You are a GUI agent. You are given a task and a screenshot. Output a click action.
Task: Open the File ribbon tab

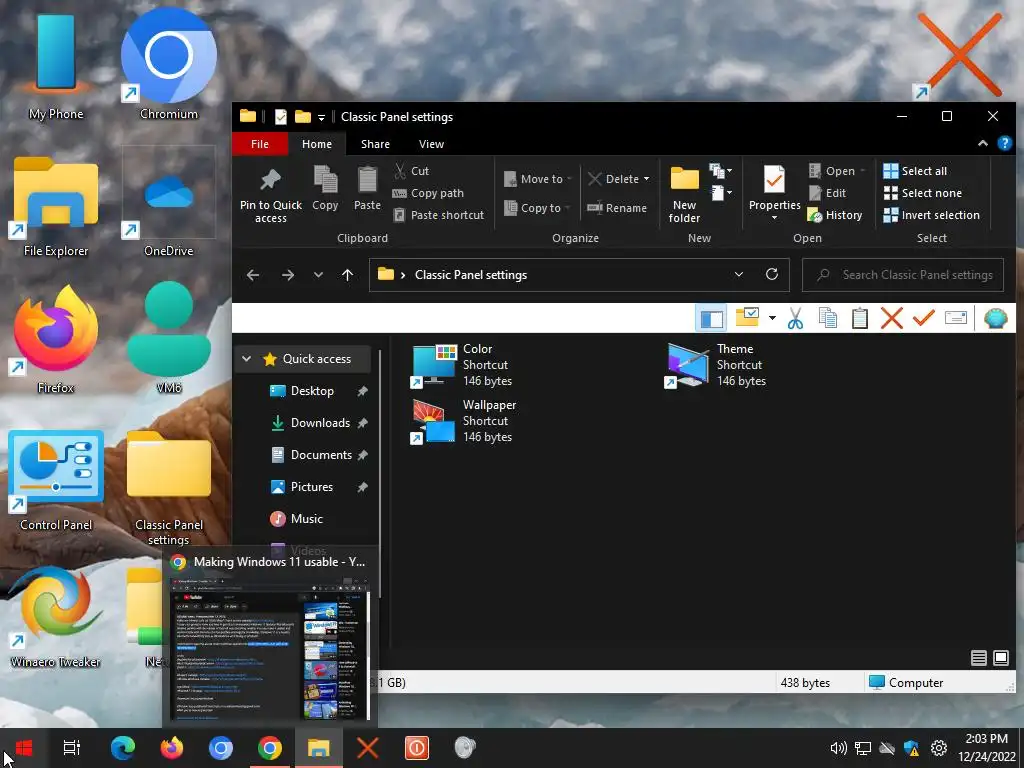pos(260,144)
